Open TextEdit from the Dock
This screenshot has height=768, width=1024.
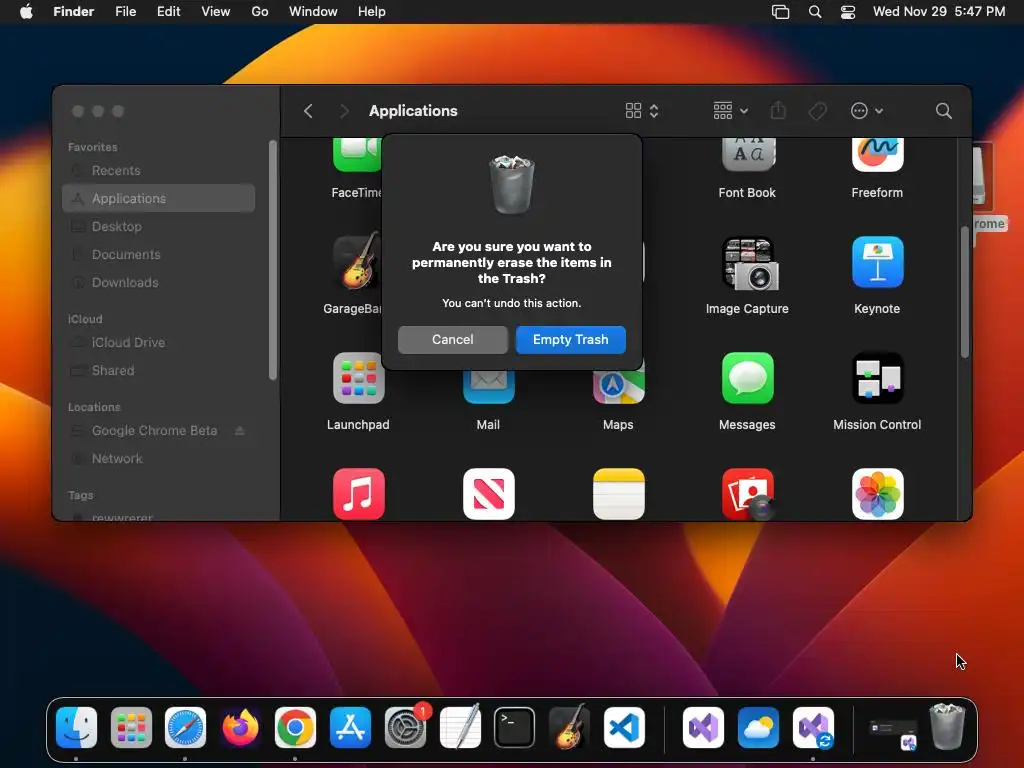(x=460, y=726)
